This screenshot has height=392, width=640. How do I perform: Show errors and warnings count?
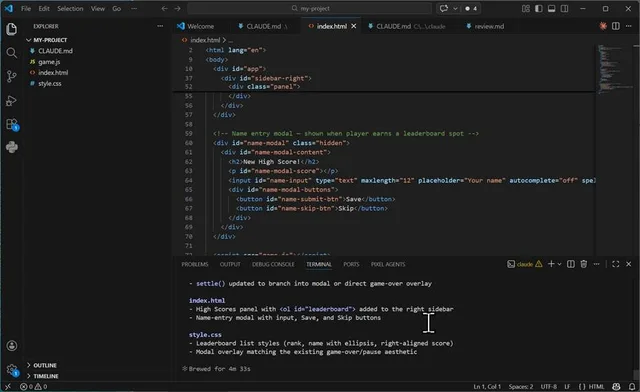[x=34, y=386]
